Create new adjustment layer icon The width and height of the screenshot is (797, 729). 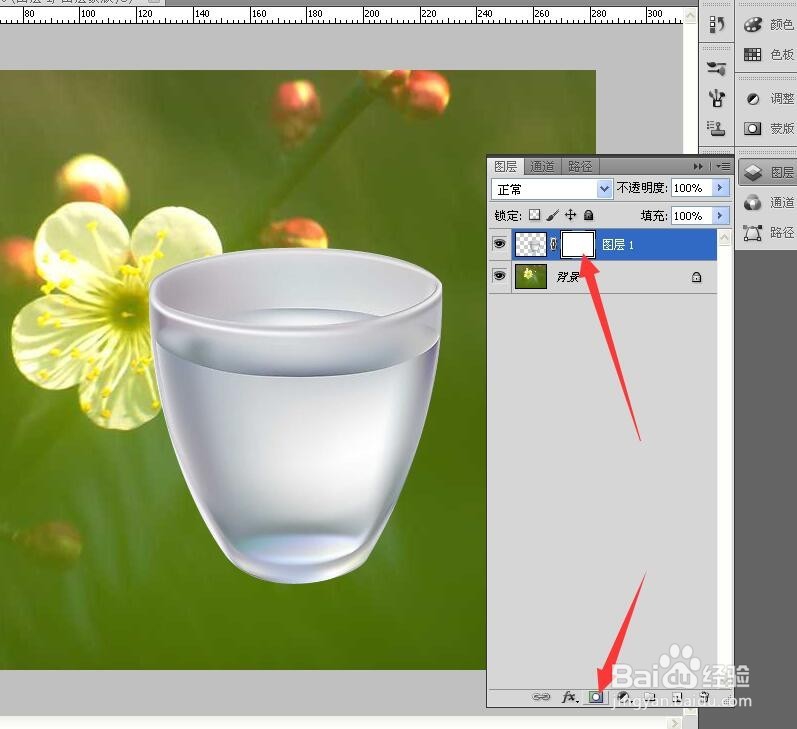623,697
